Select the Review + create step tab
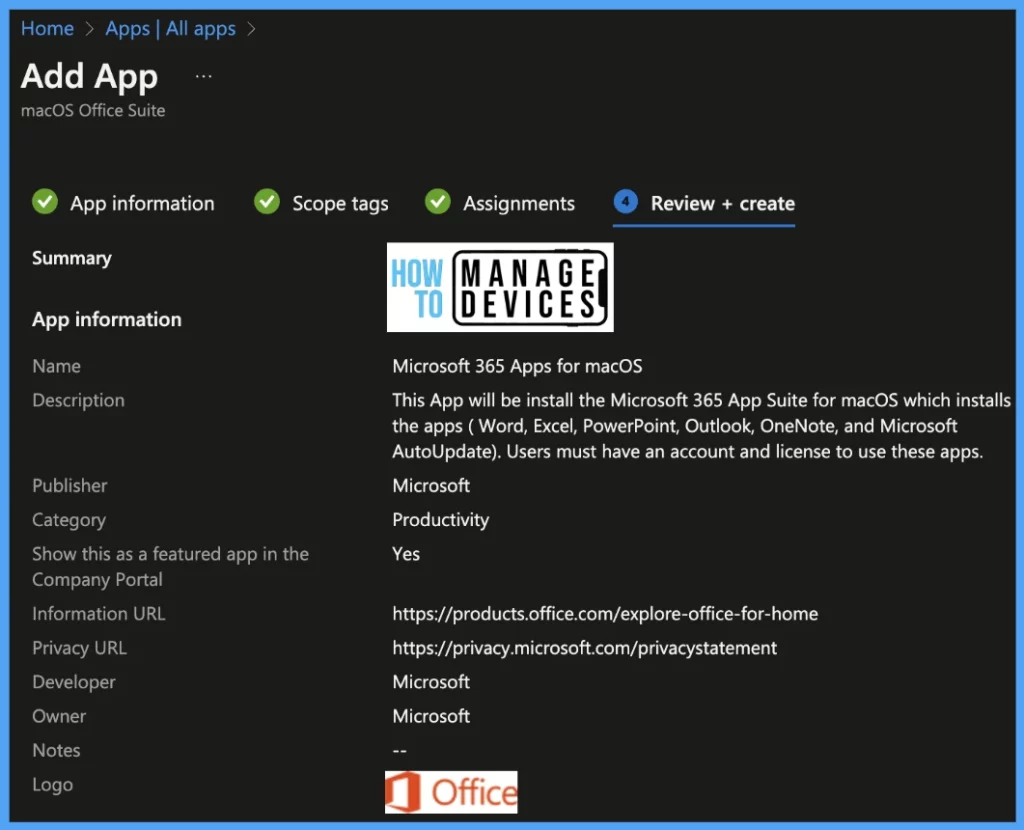The width and height of the screenshot is (1024, 830). (x=704, y=204)
